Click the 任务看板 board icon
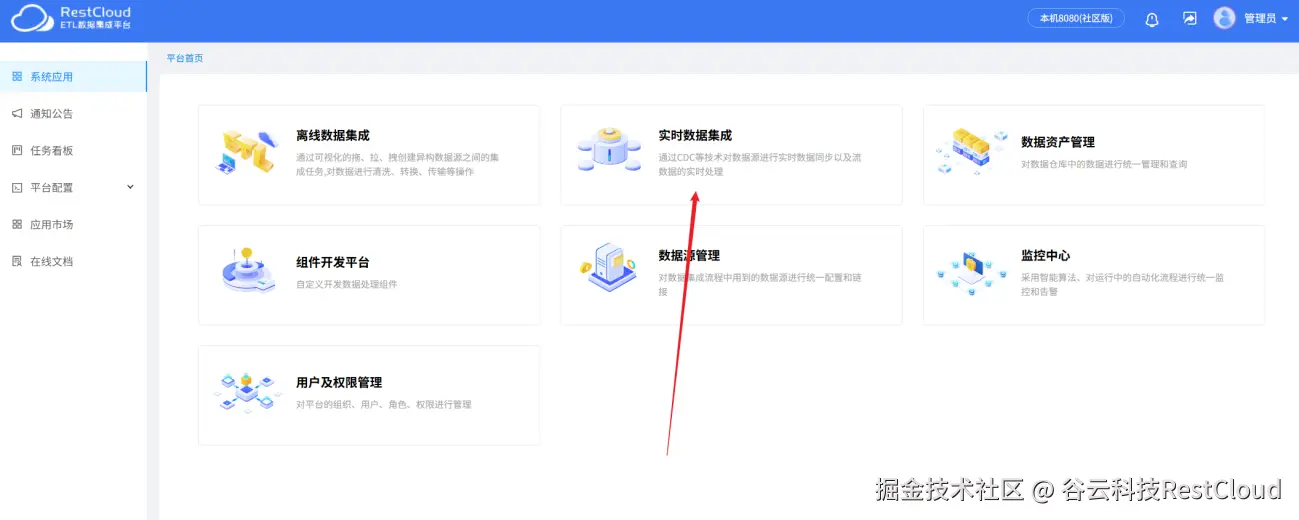Viewport: 1299px width, 520px height. click(x=17, y=151)
